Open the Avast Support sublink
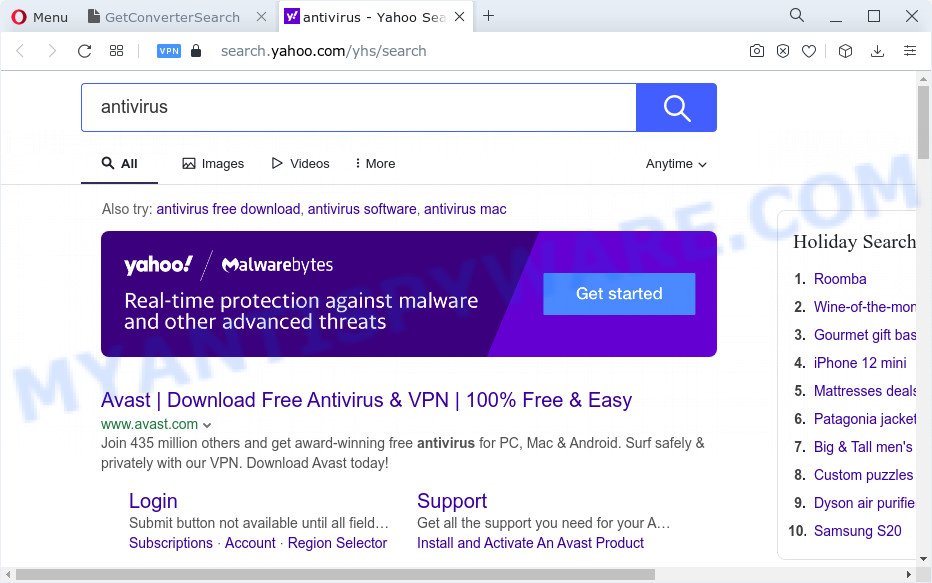The image size is (932, 583). click(x=452, y=501)
